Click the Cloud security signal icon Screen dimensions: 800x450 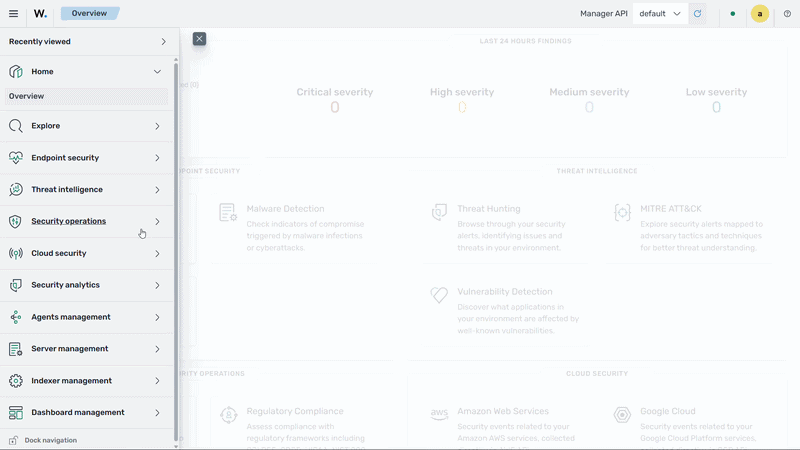point(16,253)
